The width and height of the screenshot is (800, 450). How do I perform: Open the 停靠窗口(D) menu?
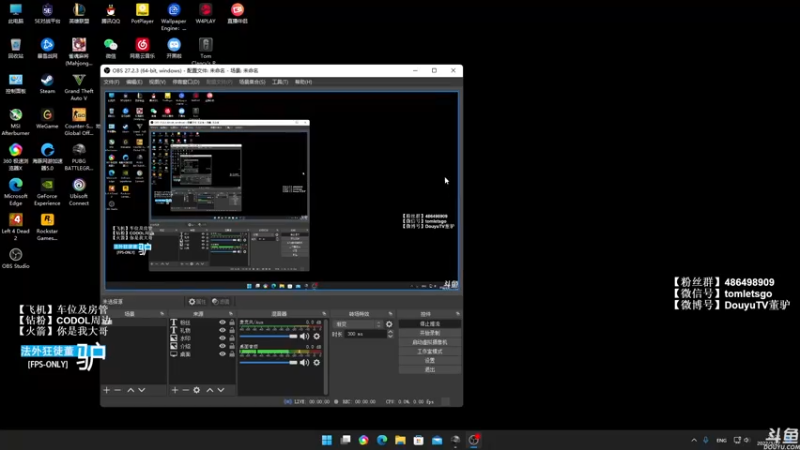click(x=186, y=82)
